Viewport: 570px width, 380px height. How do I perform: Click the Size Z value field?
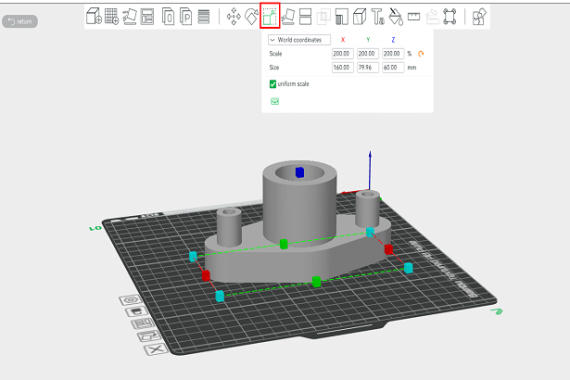point(393,68)
